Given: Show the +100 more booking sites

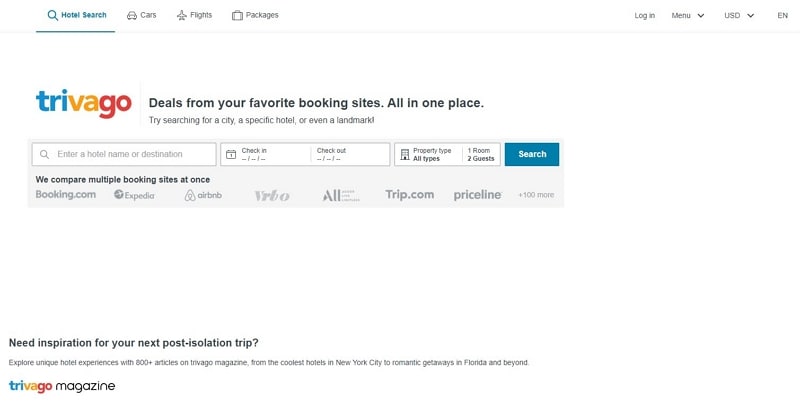Looking at the screenshot, I should (536, 195).
